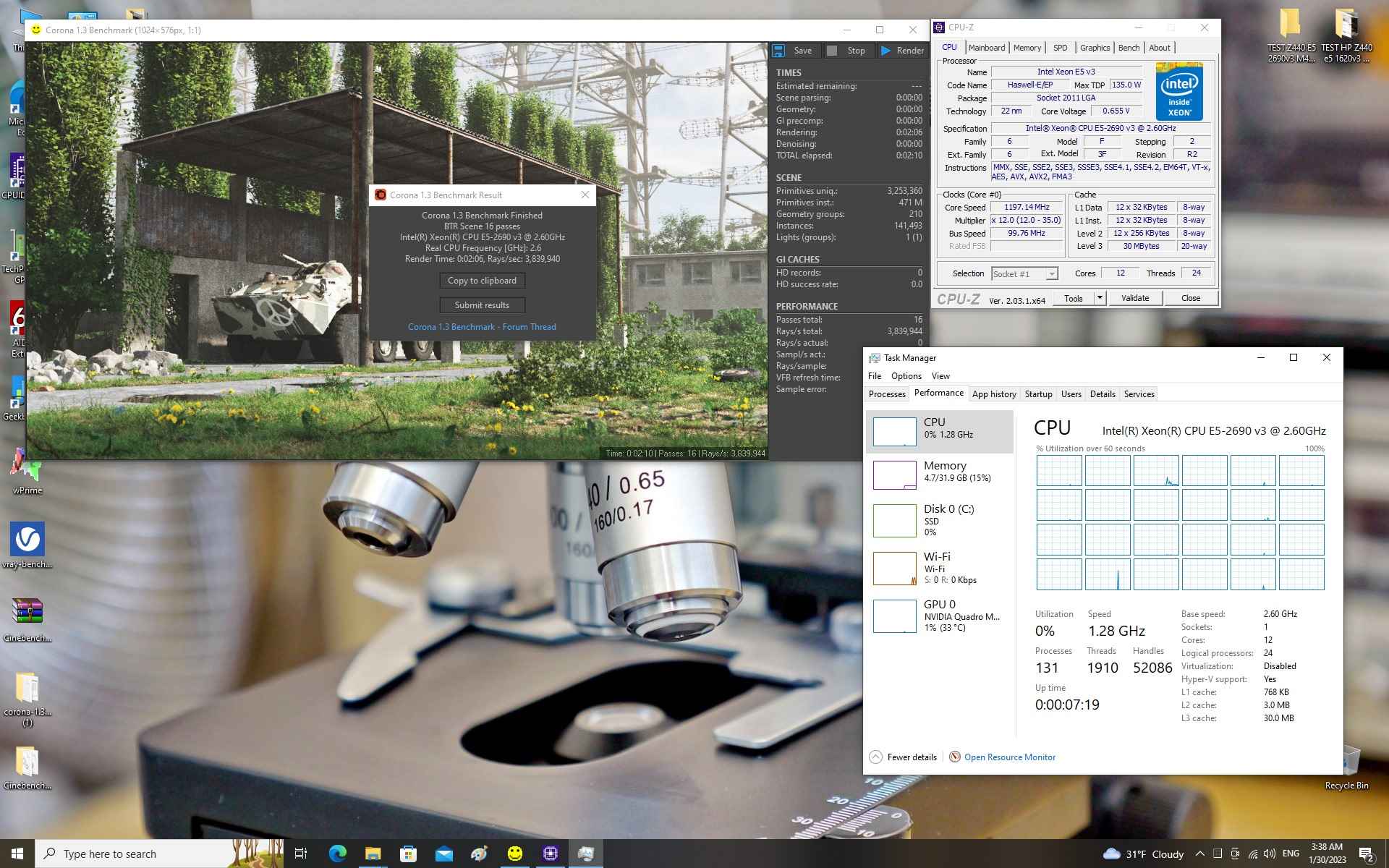Image resolution: width=1389 pixels, height=868 pixels.
Task: Close the Corona Benchmark Result dialog
Action: tap(585, 195)
